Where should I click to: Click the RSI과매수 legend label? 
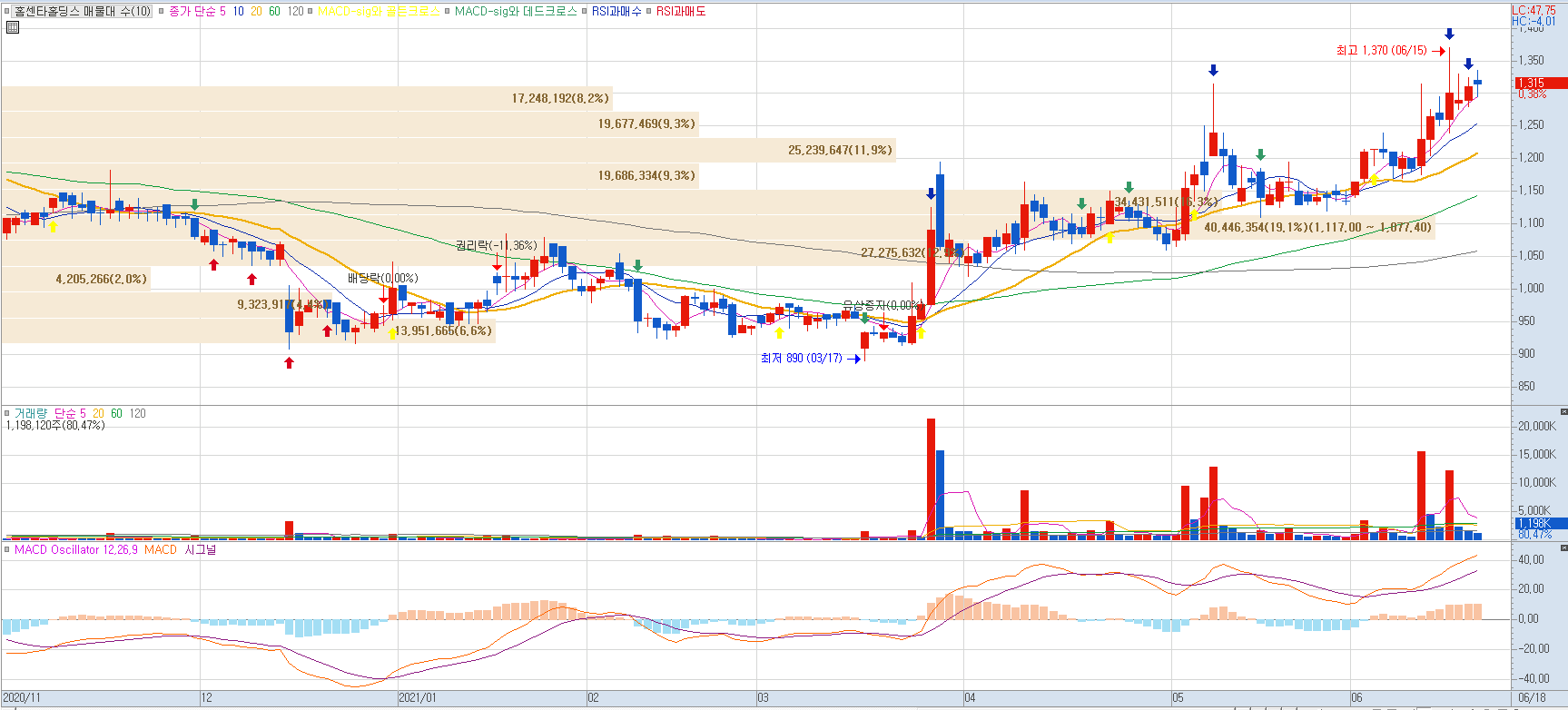click(616, 12)
